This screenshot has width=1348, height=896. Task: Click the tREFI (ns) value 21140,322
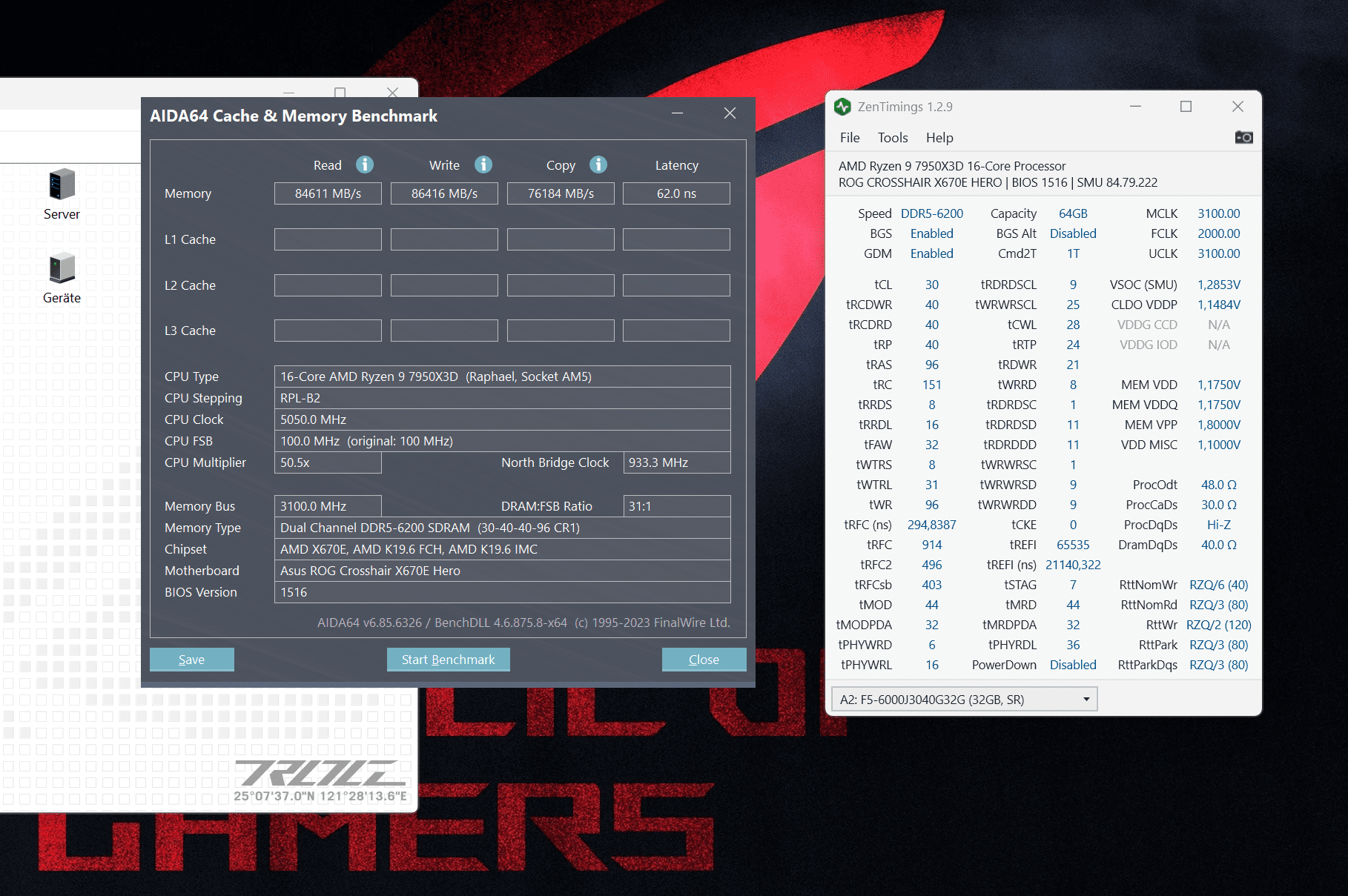pos(1073,565)
